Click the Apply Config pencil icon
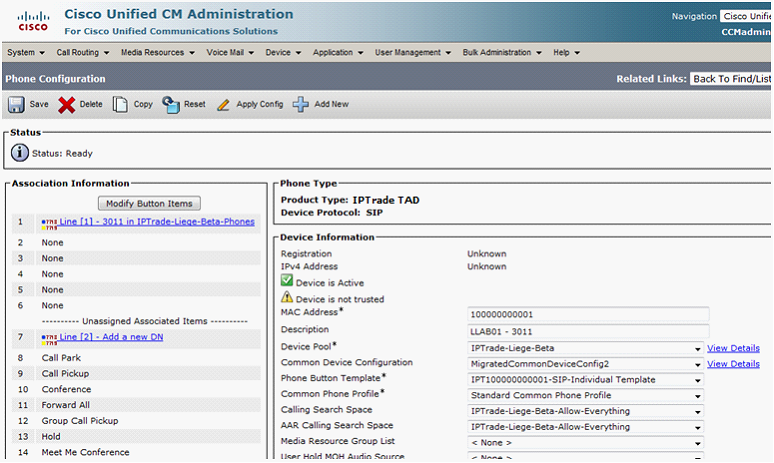 (223, 105)
